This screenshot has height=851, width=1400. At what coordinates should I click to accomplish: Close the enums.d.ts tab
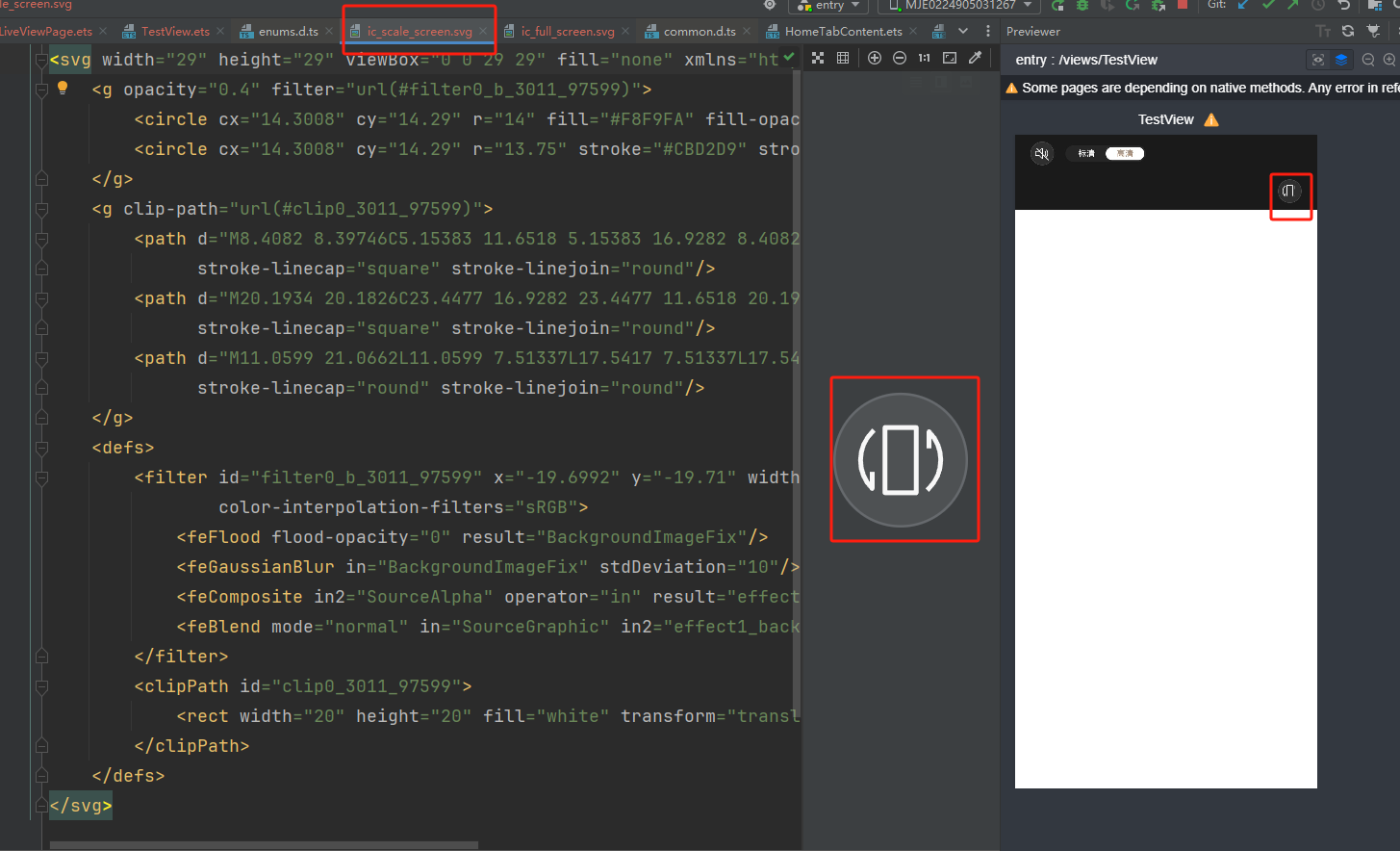tap(329, 32)
